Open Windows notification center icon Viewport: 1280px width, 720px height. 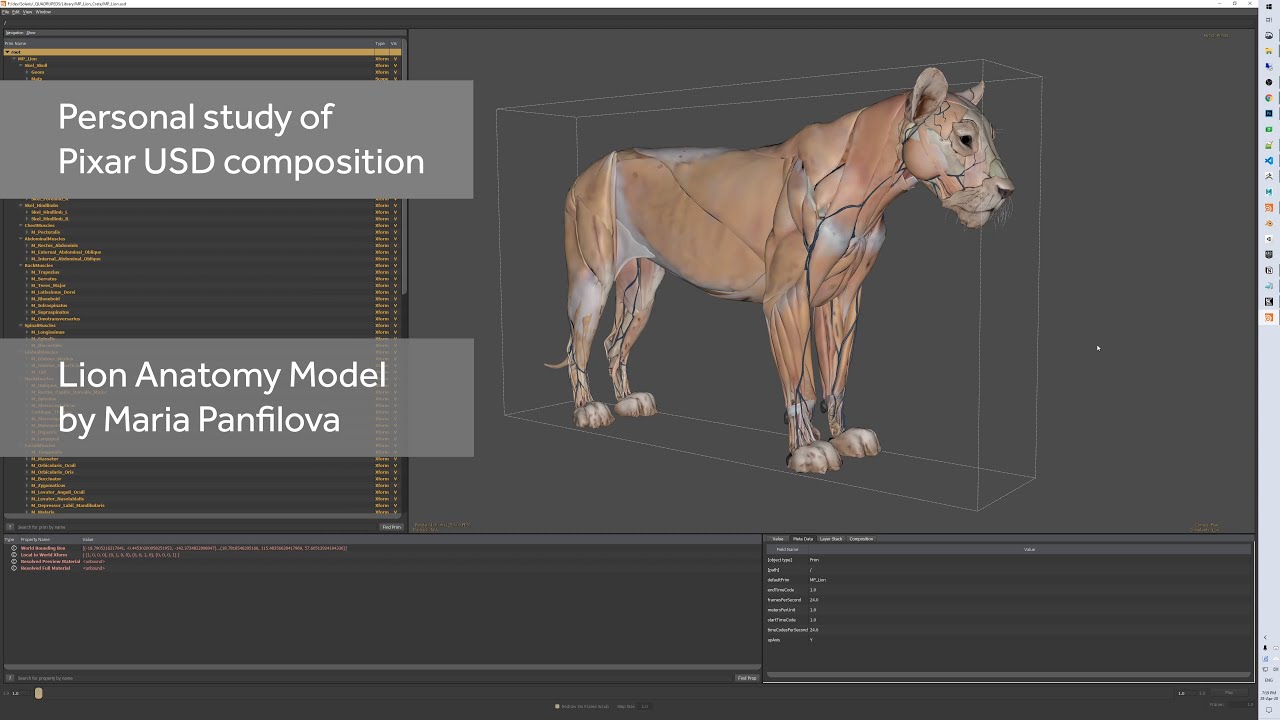pyautogui.click(x=1269, y=710)
